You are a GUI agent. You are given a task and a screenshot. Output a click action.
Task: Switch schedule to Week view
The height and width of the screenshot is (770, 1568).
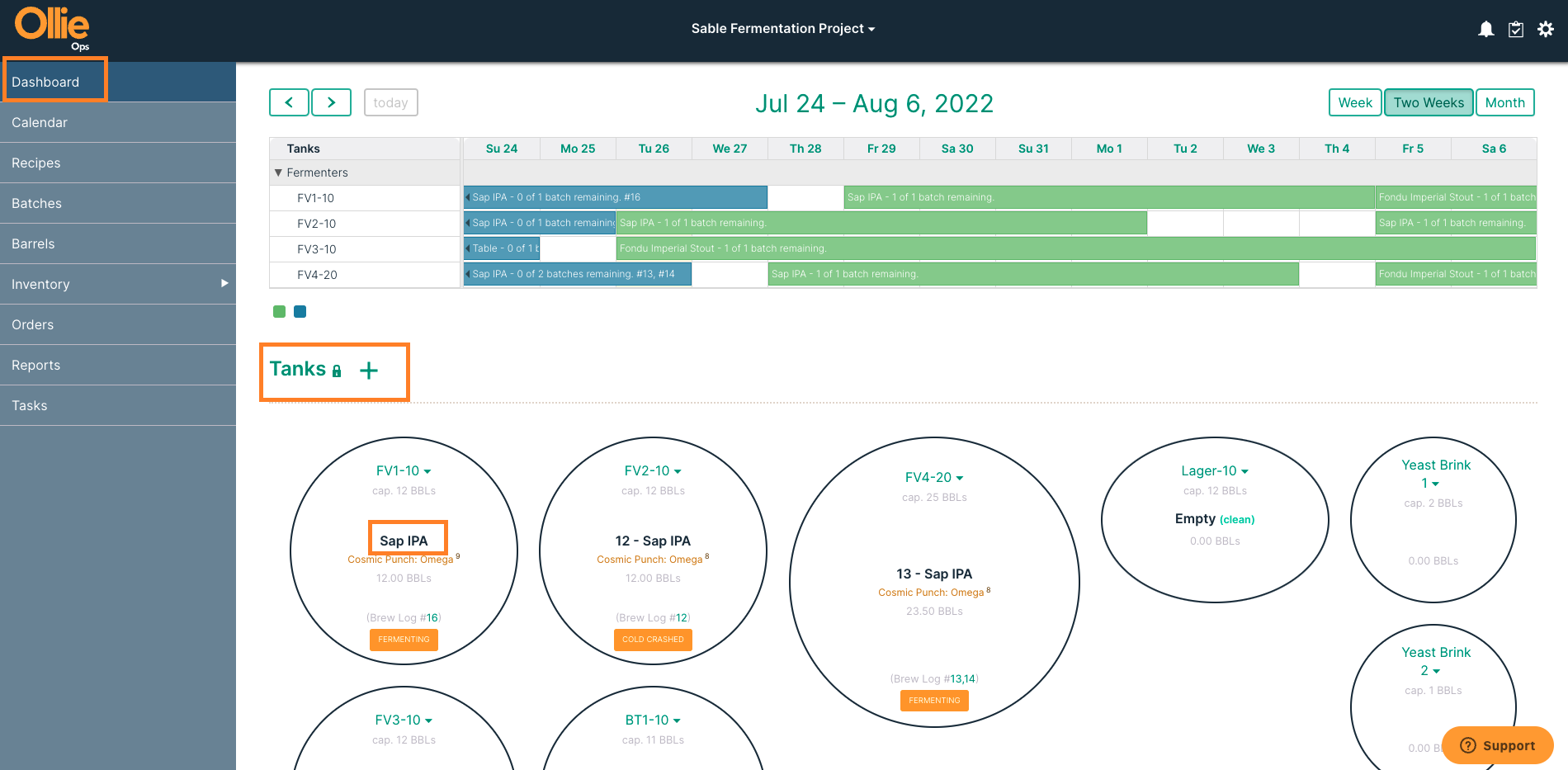click(x=1355, y=102)
